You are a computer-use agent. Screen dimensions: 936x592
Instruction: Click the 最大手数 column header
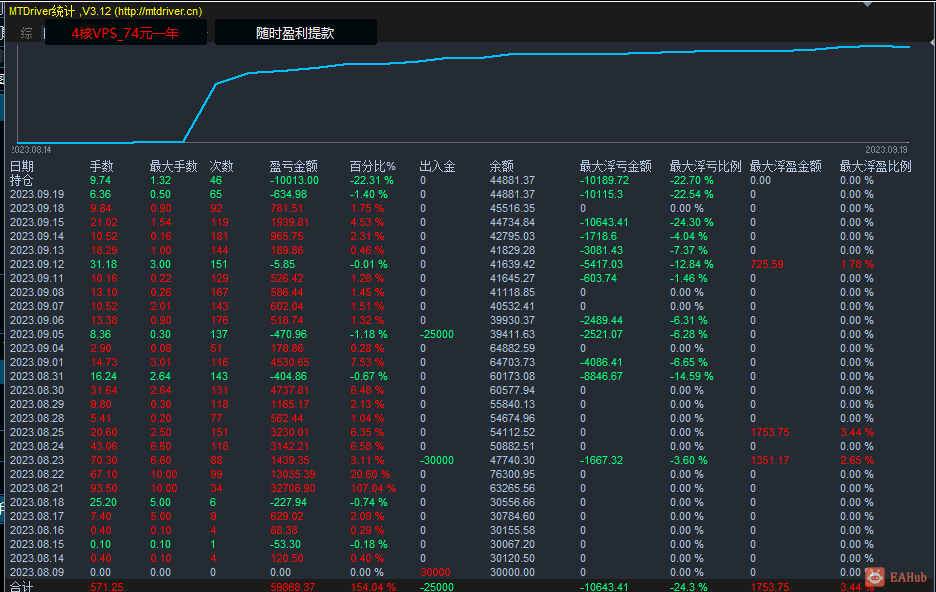(x=173, y=166)
